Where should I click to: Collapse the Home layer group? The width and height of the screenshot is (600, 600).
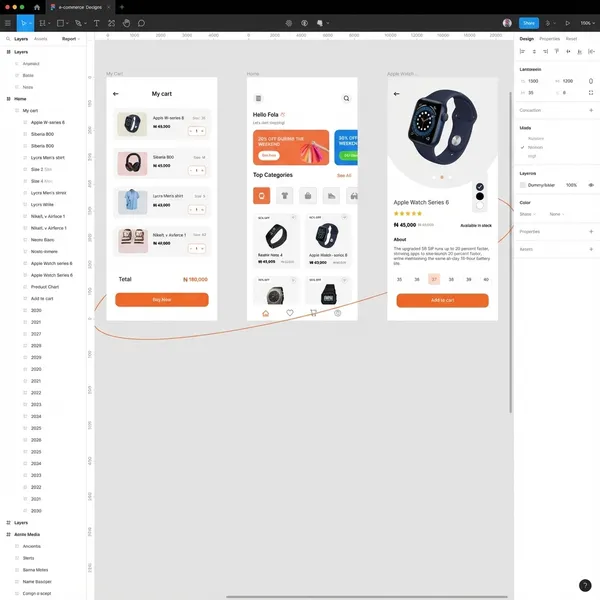click(8, 99)
